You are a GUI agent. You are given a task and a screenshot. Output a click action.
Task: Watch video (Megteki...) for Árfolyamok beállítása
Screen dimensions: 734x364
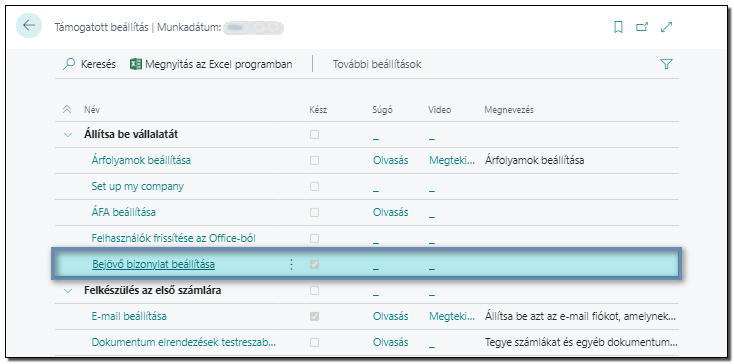452,160
